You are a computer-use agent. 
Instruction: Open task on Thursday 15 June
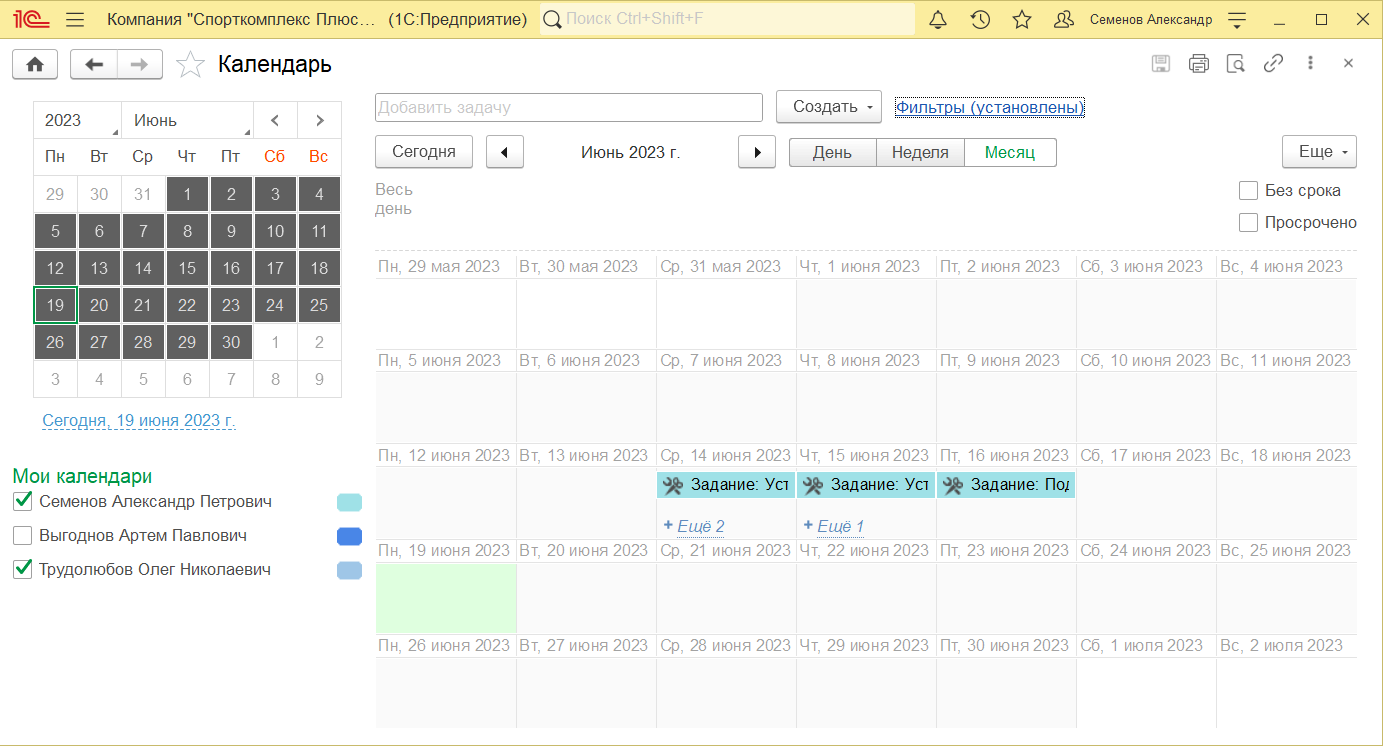click(x=866, y=485)
